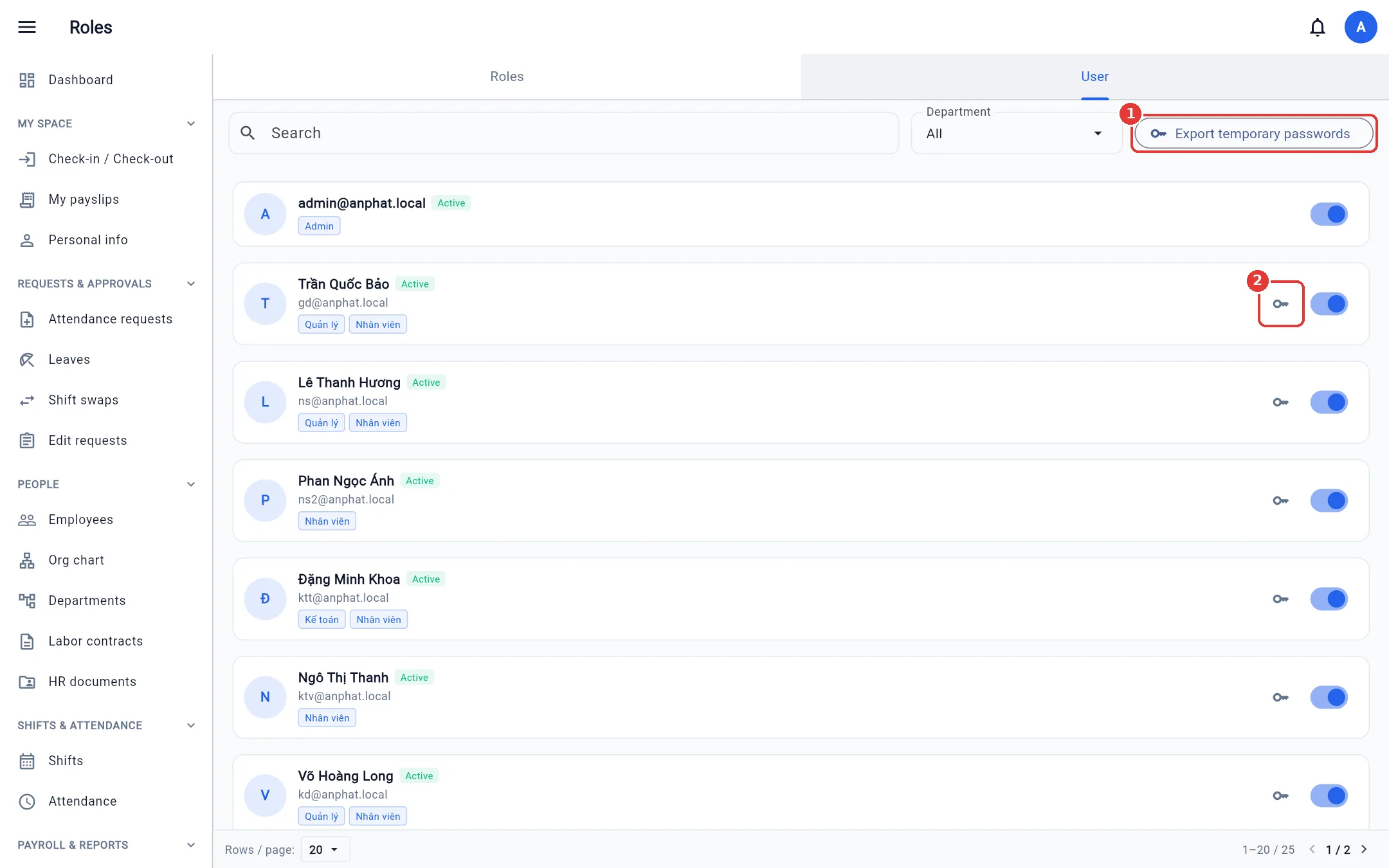Click the key icon for Trần Quốc Bảo
The height and width of the screenshot is (868, 1389).
(x=1281, y=303)
